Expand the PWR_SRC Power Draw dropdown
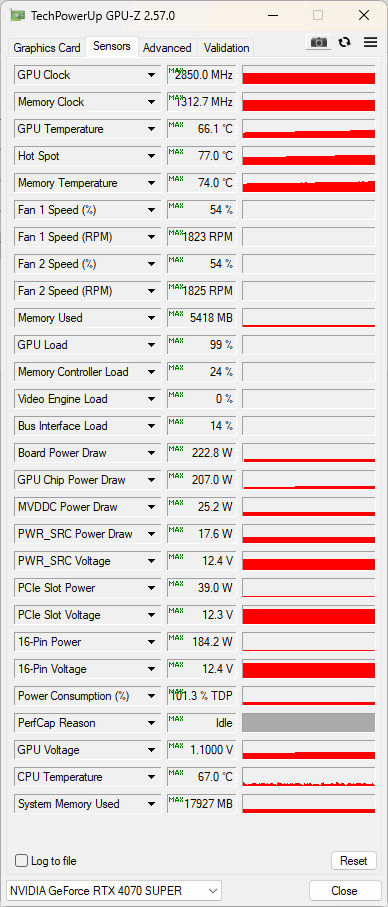Image resolution: width=388 pixels, height=907 pixels. point(151,534)
